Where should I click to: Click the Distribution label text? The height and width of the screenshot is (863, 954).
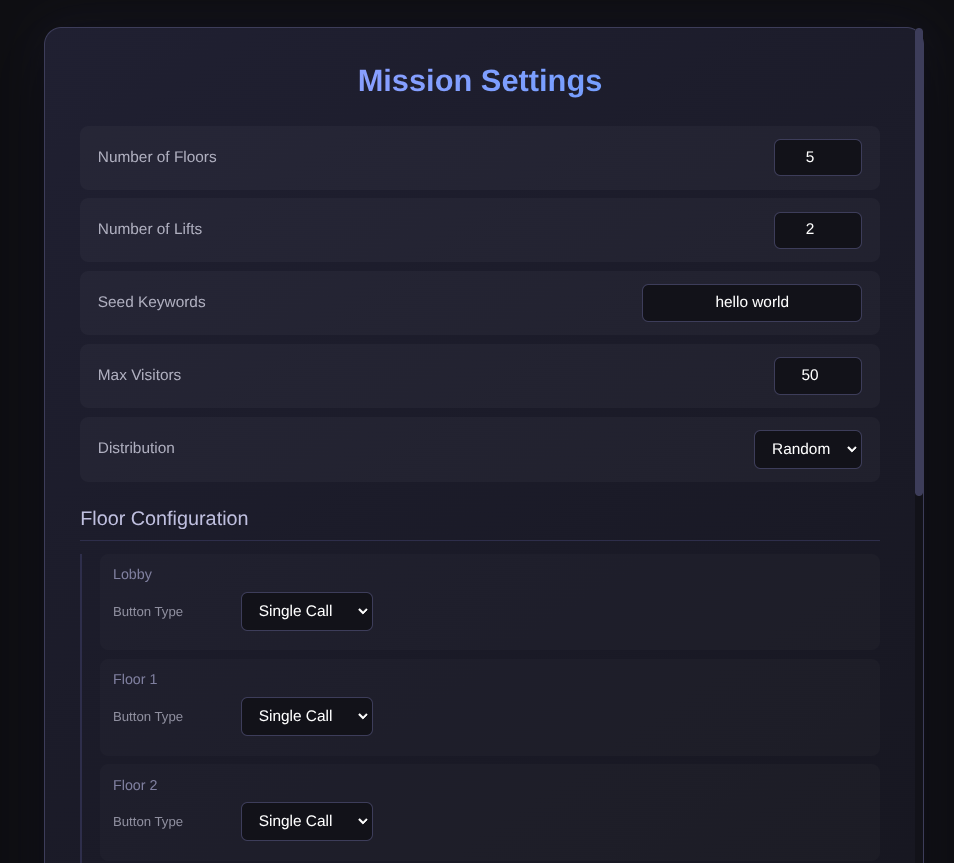[x=136, y=448]
